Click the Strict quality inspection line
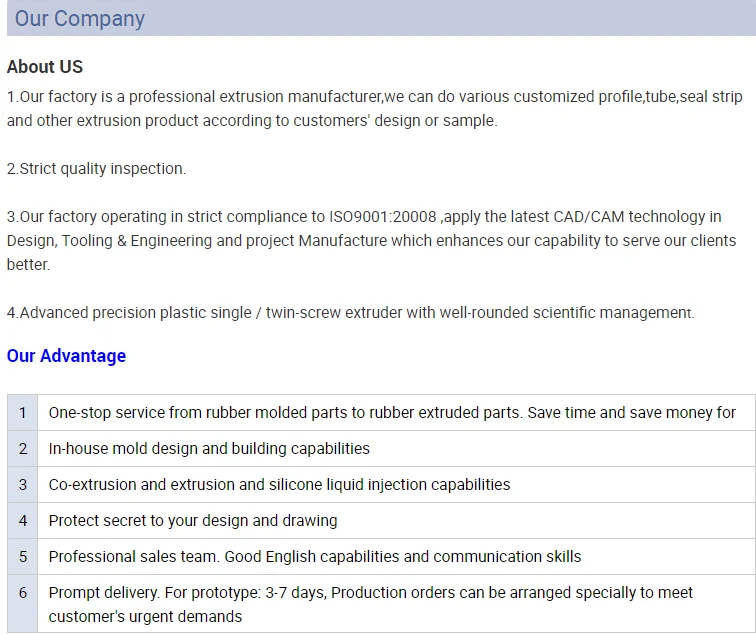Viewport: 756px width, 634px height. (96, 169)
